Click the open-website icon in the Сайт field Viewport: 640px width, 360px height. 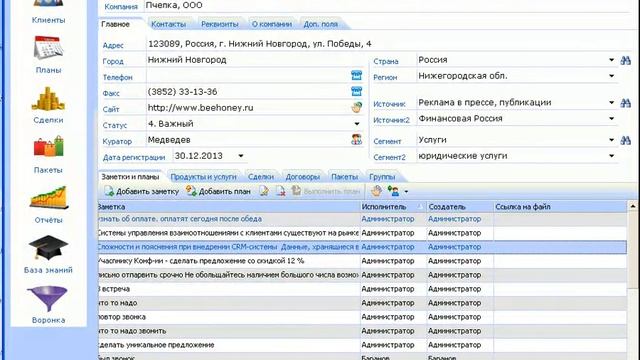(x=356, y=107)
